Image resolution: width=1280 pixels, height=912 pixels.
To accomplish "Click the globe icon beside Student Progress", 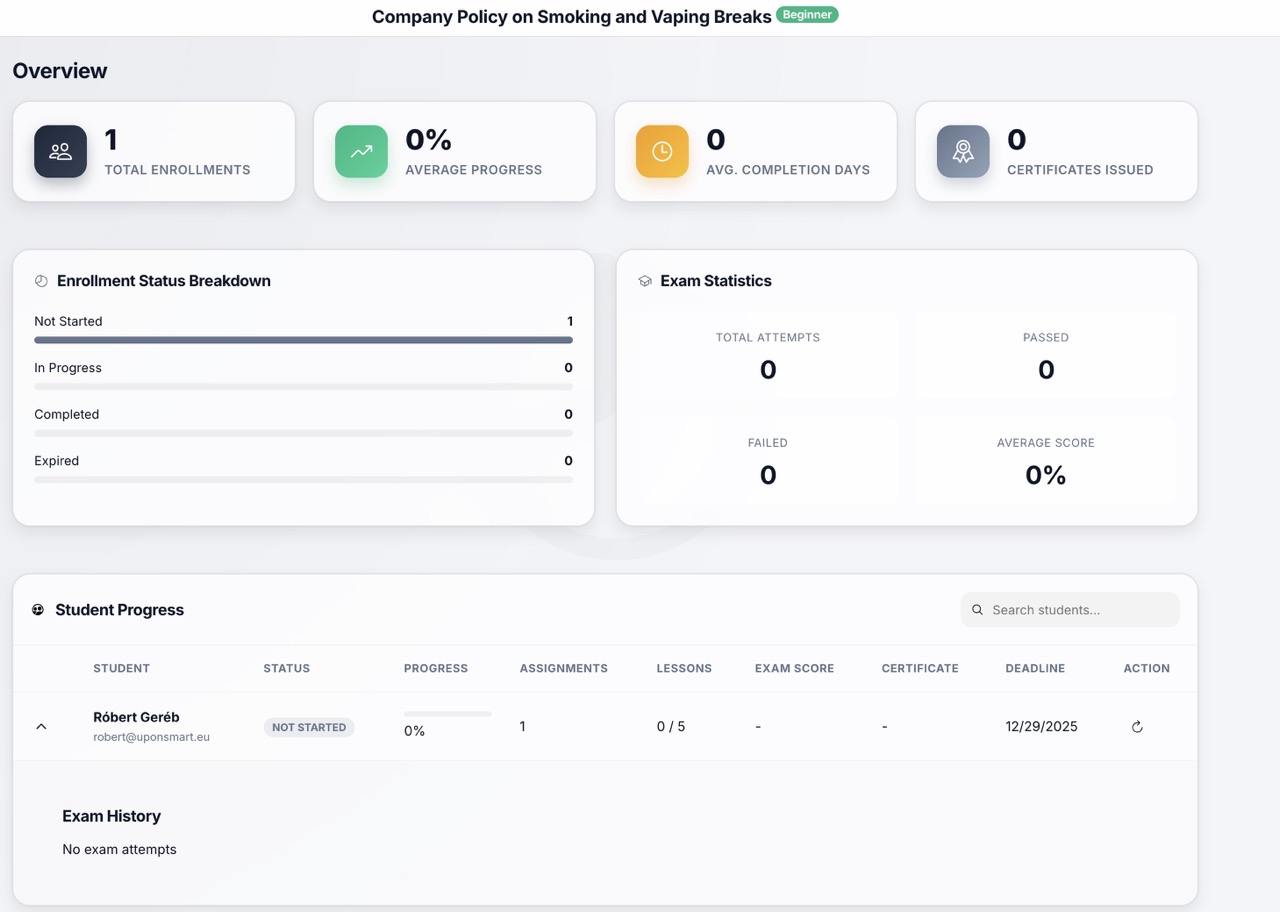I will (35, 610).
